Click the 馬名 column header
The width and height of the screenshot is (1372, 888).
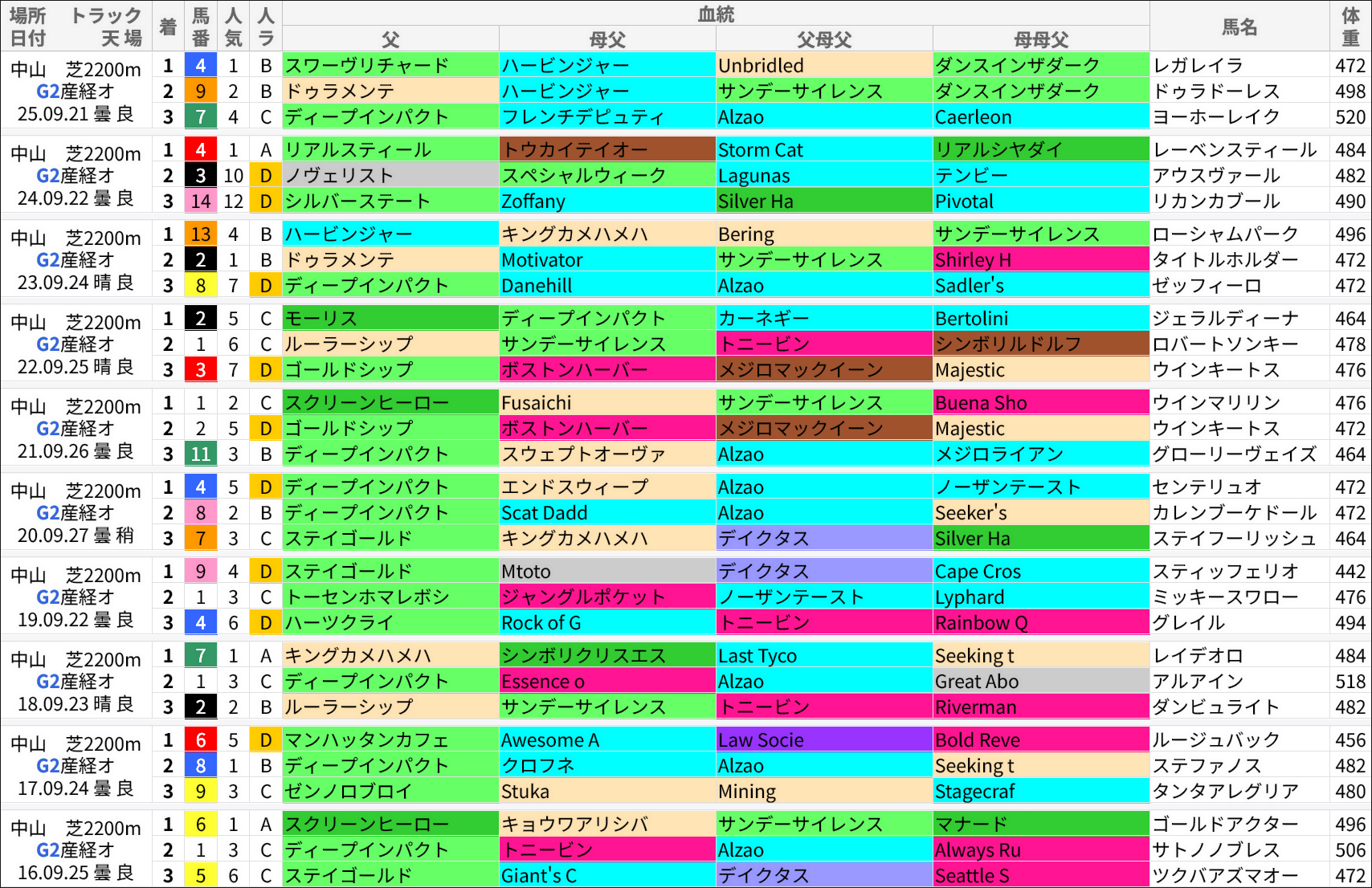click(x=1239, y=26)
